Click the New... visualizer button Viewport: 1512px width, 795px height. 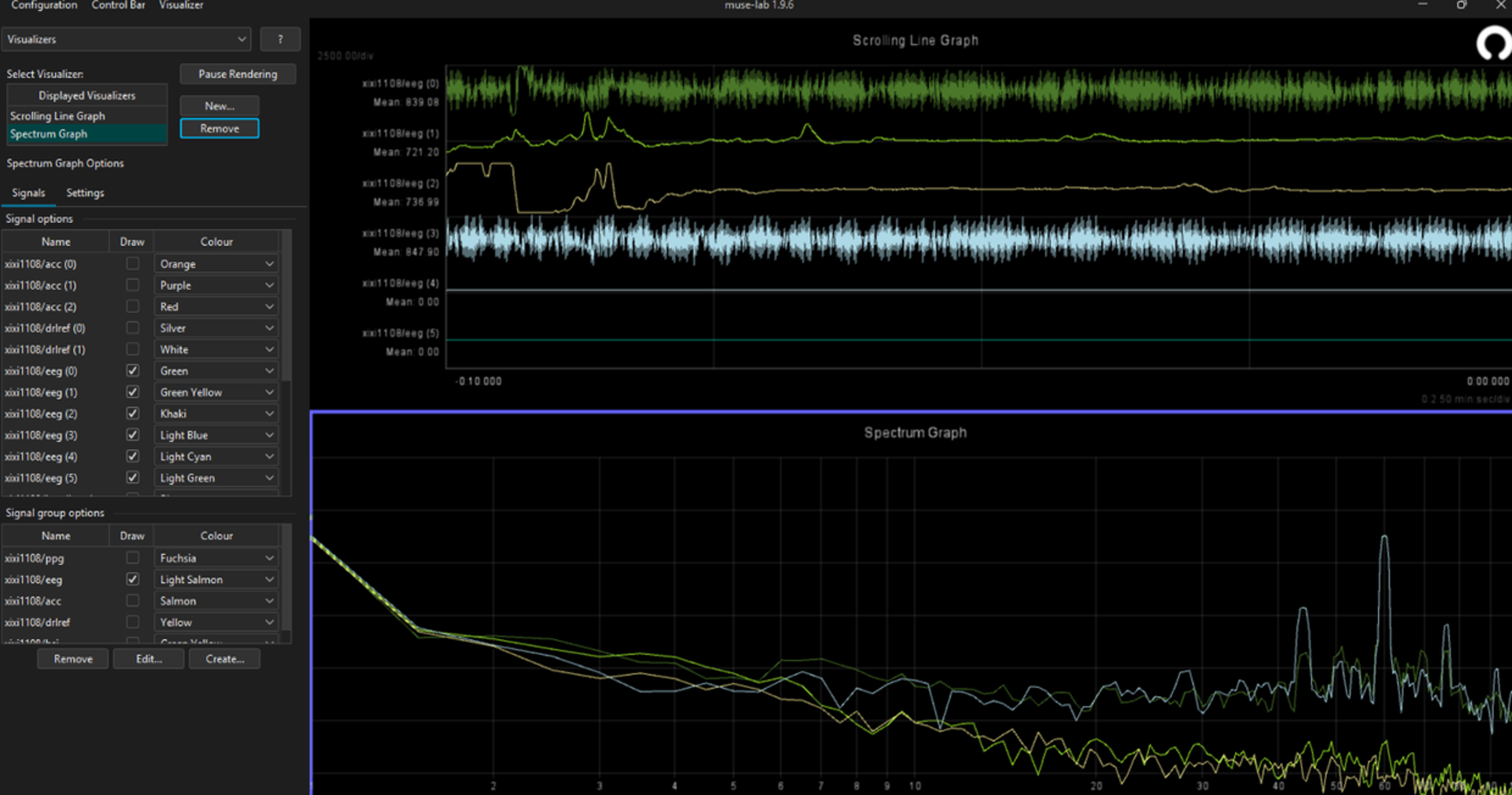(x=220, y=106)
